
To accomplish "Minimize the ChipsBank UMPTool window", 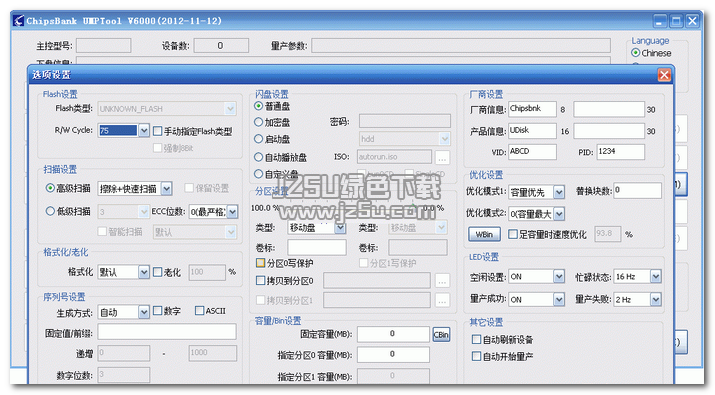I will coord(659,21).
